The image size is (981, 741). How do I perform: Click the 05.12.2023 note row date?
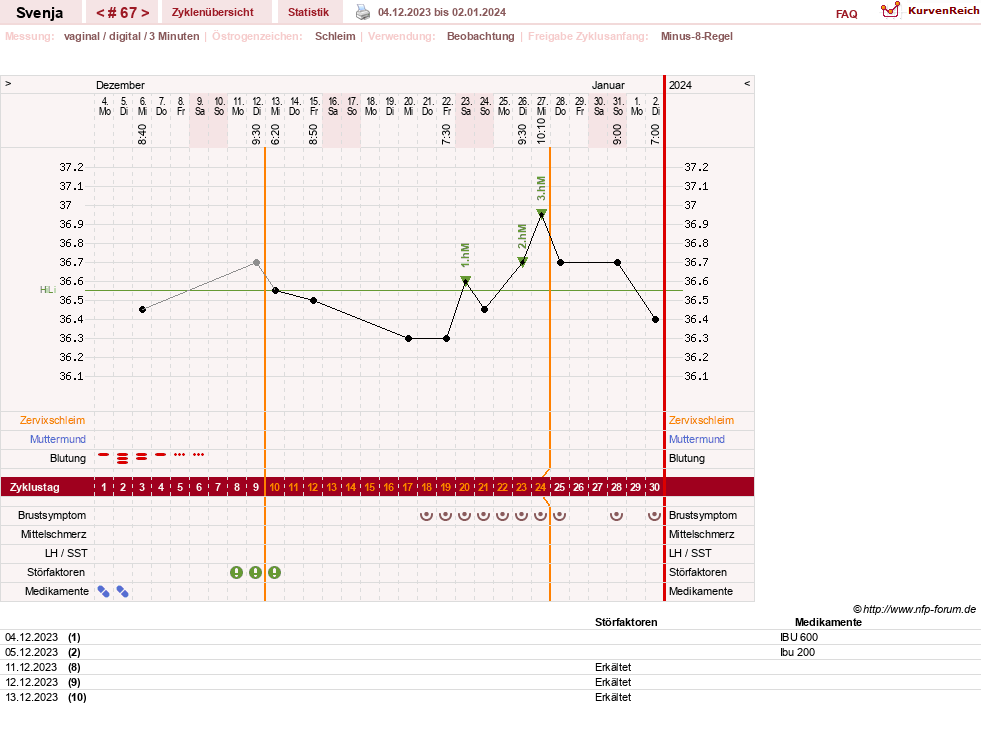(x=31, y=652)
